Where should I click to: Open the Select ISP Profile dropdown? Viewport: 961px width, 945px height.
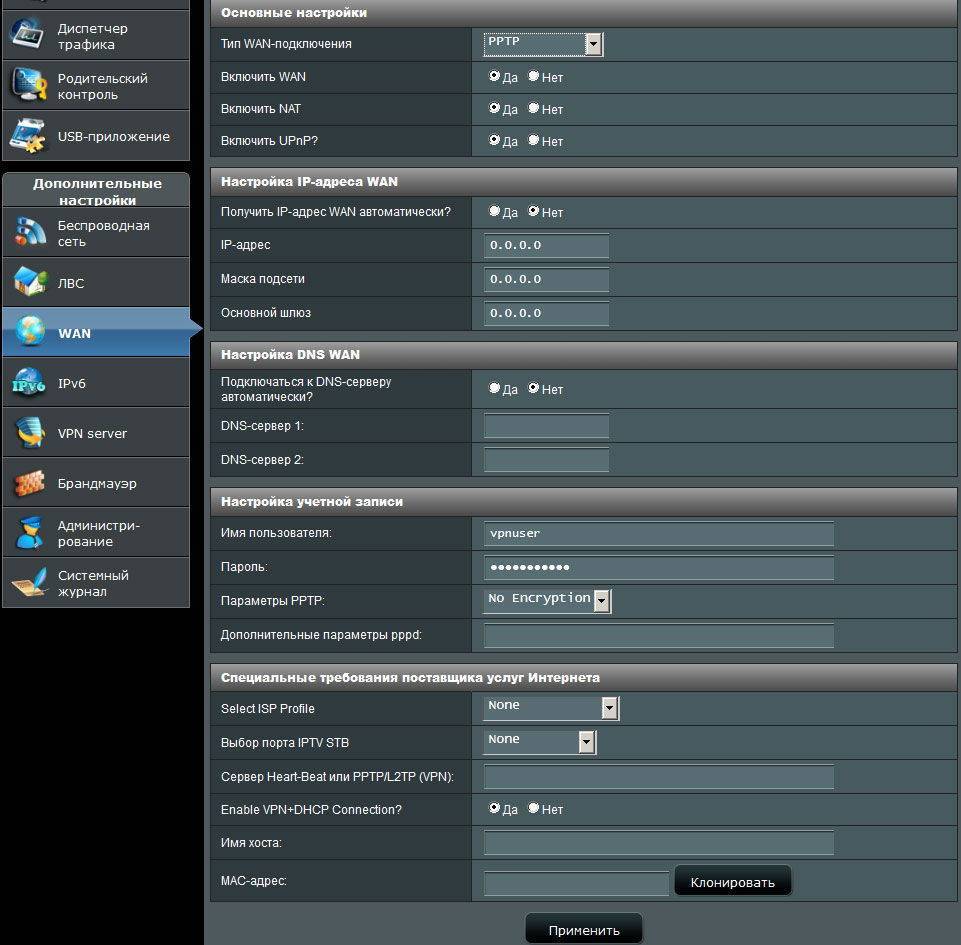[x=551, y=708]
